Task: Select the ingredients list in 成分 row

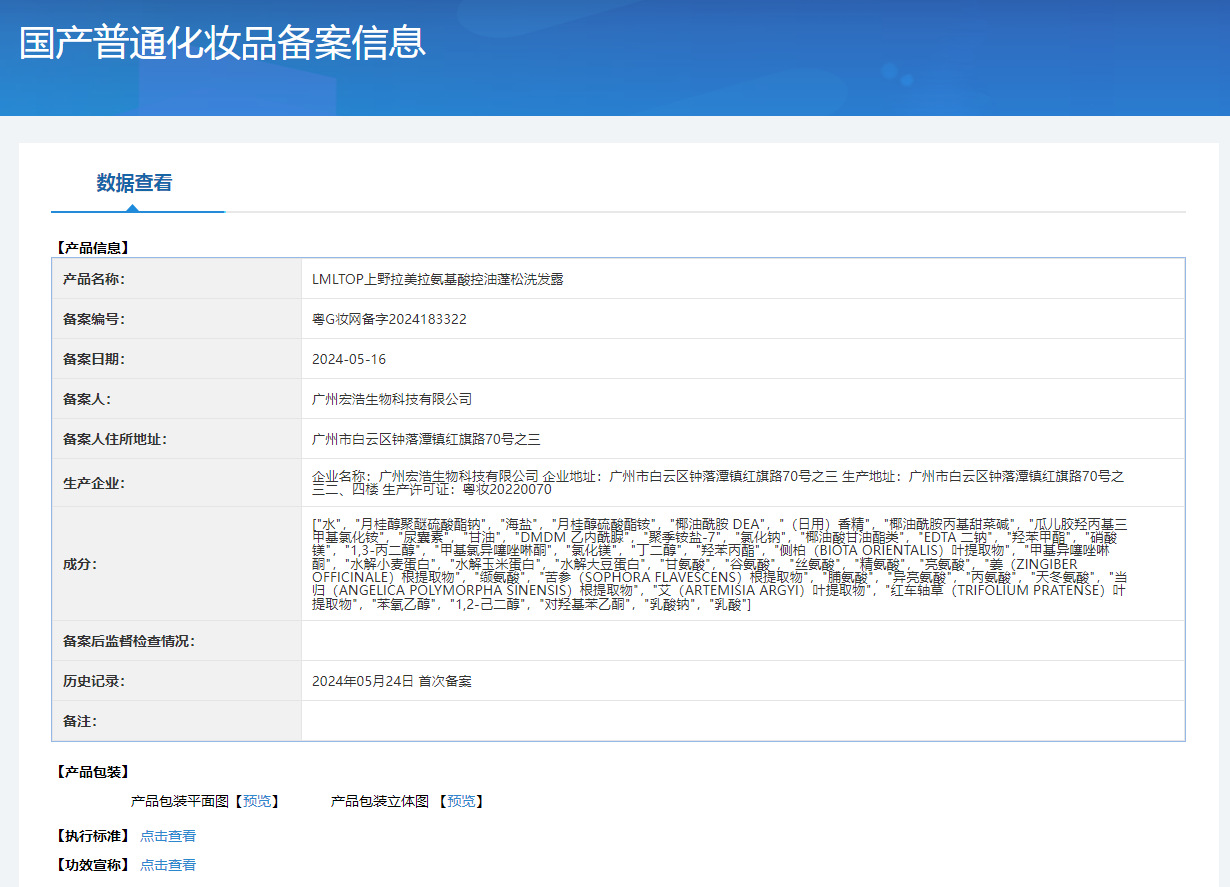Action: tap(720, 564)
